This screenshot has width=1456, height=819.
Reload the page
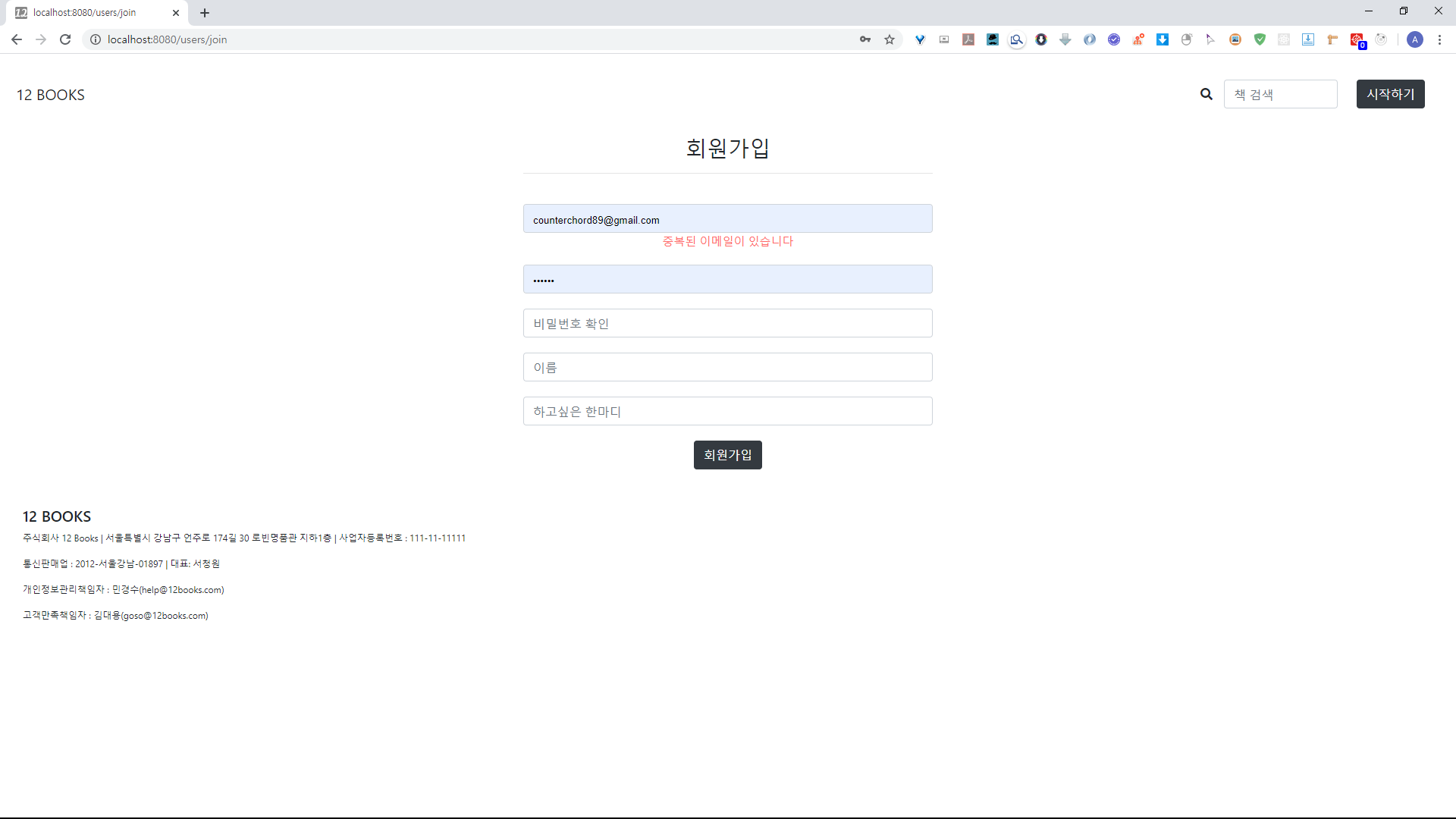point(65,39)
